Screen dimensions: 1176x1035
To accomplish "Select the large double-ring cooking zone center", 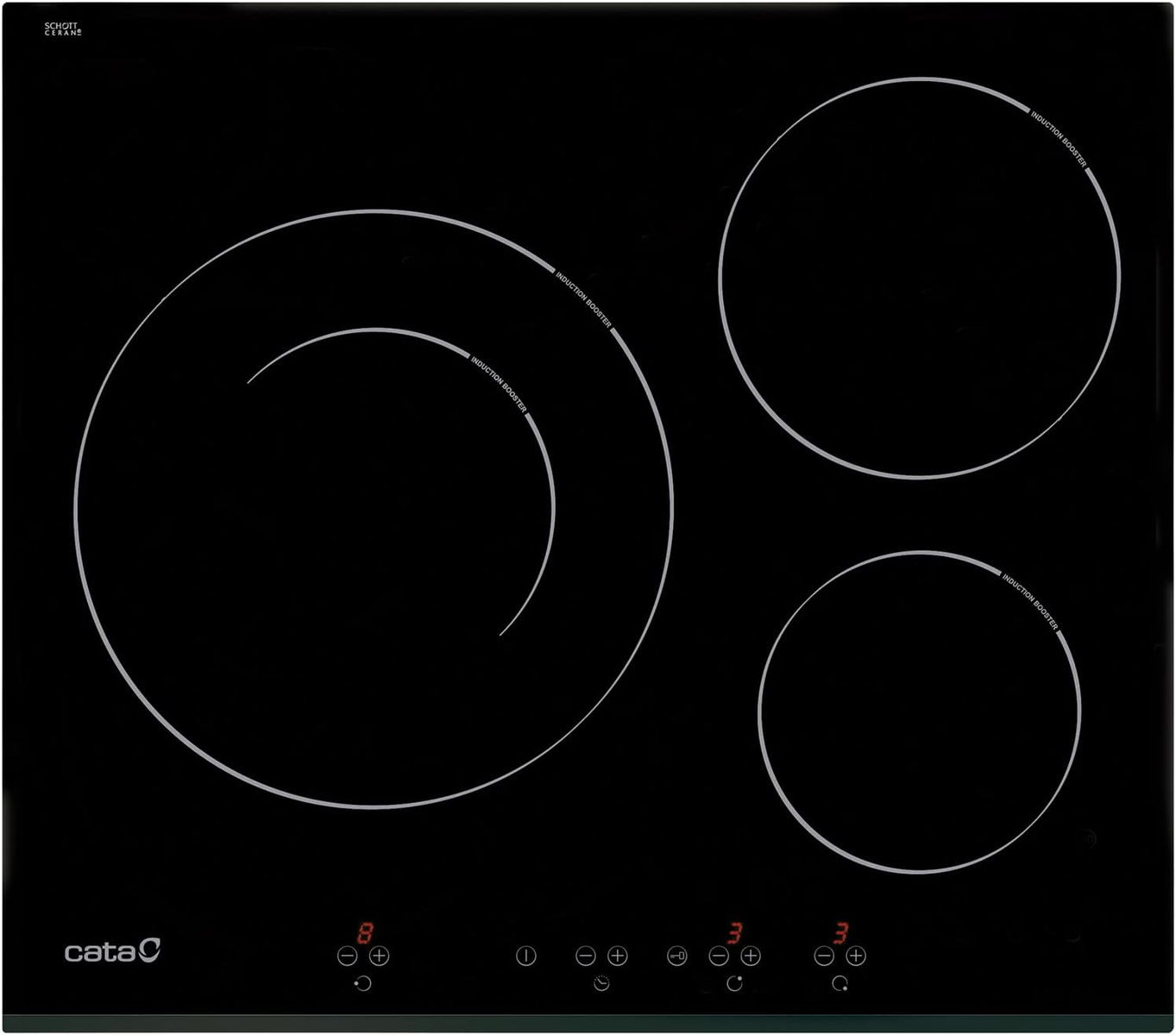I will tap(374, 509).
